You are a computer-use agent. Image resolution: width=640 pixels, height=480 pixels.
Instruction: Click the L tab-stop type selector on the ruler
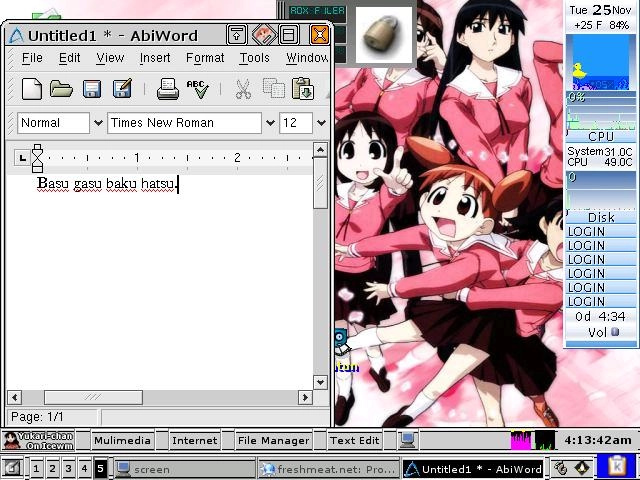click(22, 158)
